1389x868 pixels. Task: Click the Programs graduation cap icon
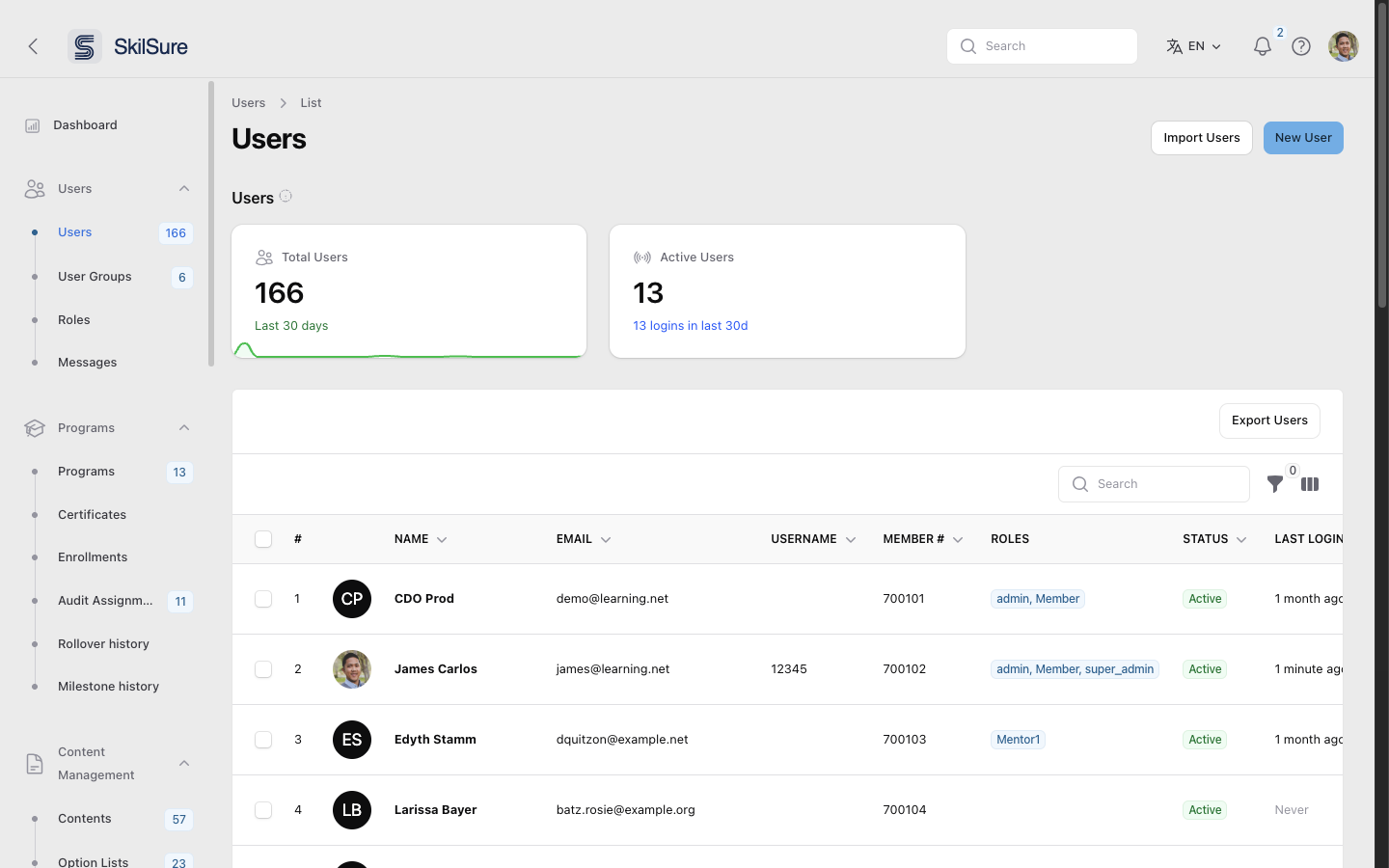coord(35,428)
